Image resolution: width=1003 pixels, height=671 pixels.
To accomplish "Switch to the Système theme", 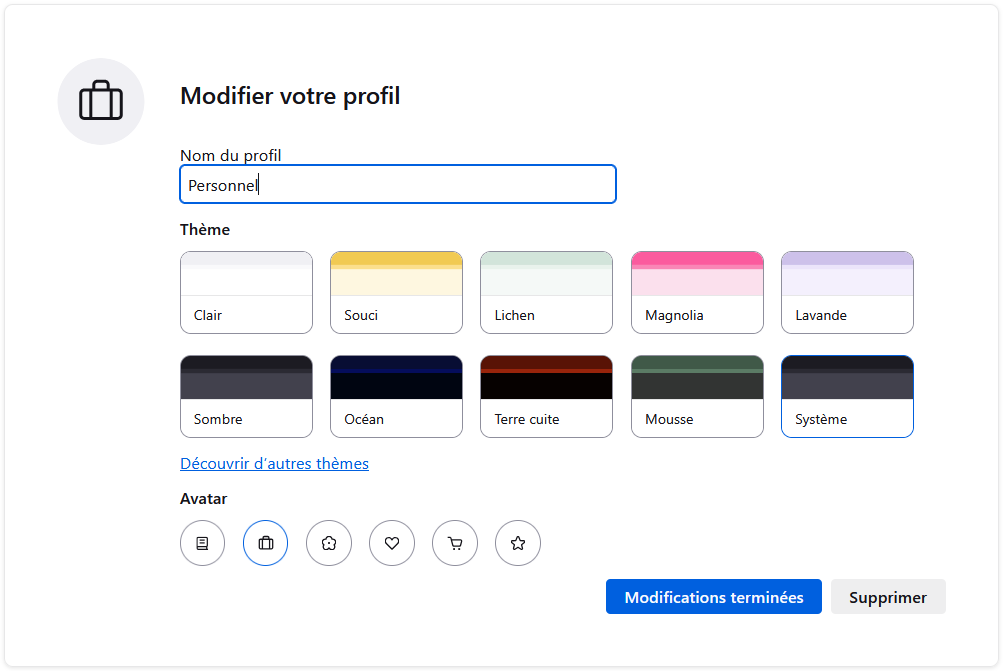I will (846, 396).
